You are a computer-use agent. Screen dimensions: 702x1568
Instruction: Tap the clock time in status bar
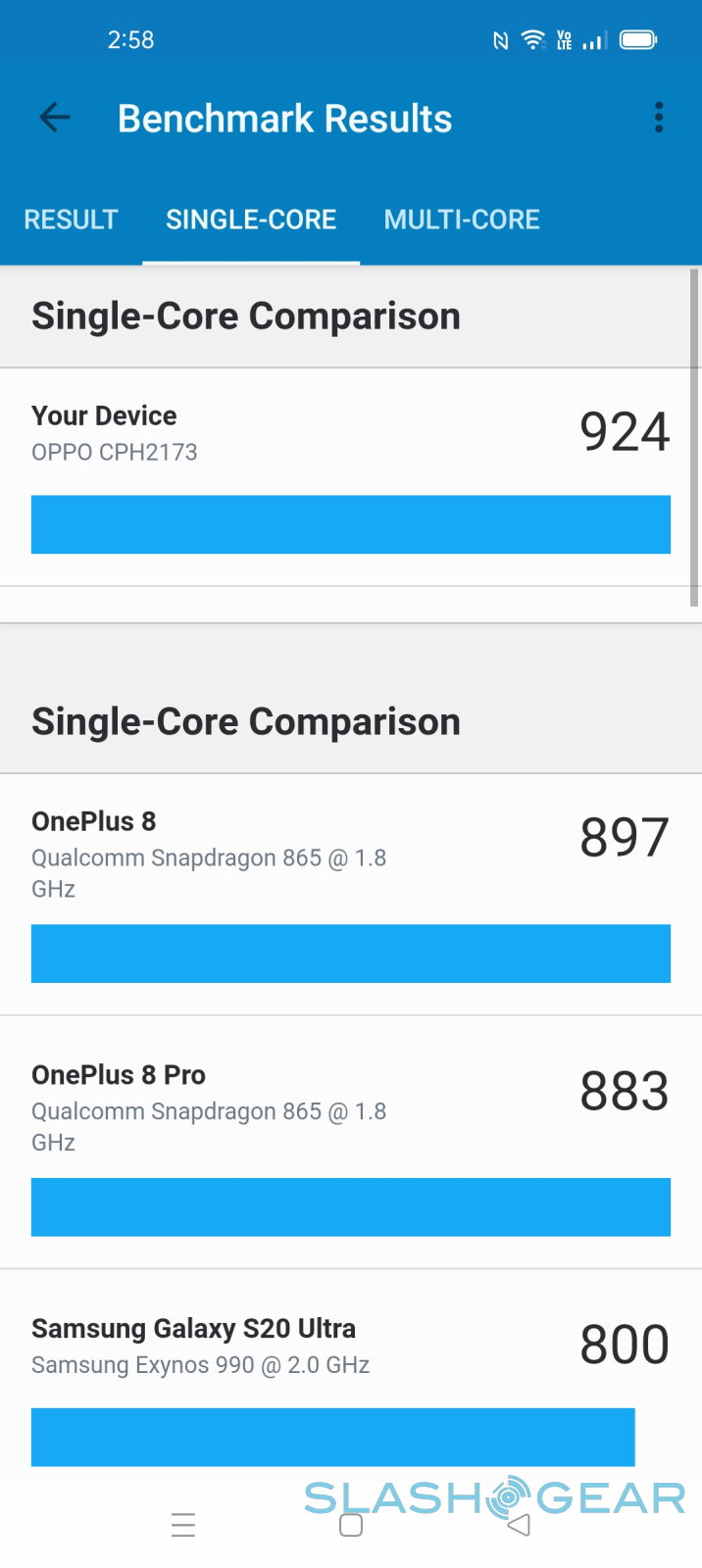(130, 40)
